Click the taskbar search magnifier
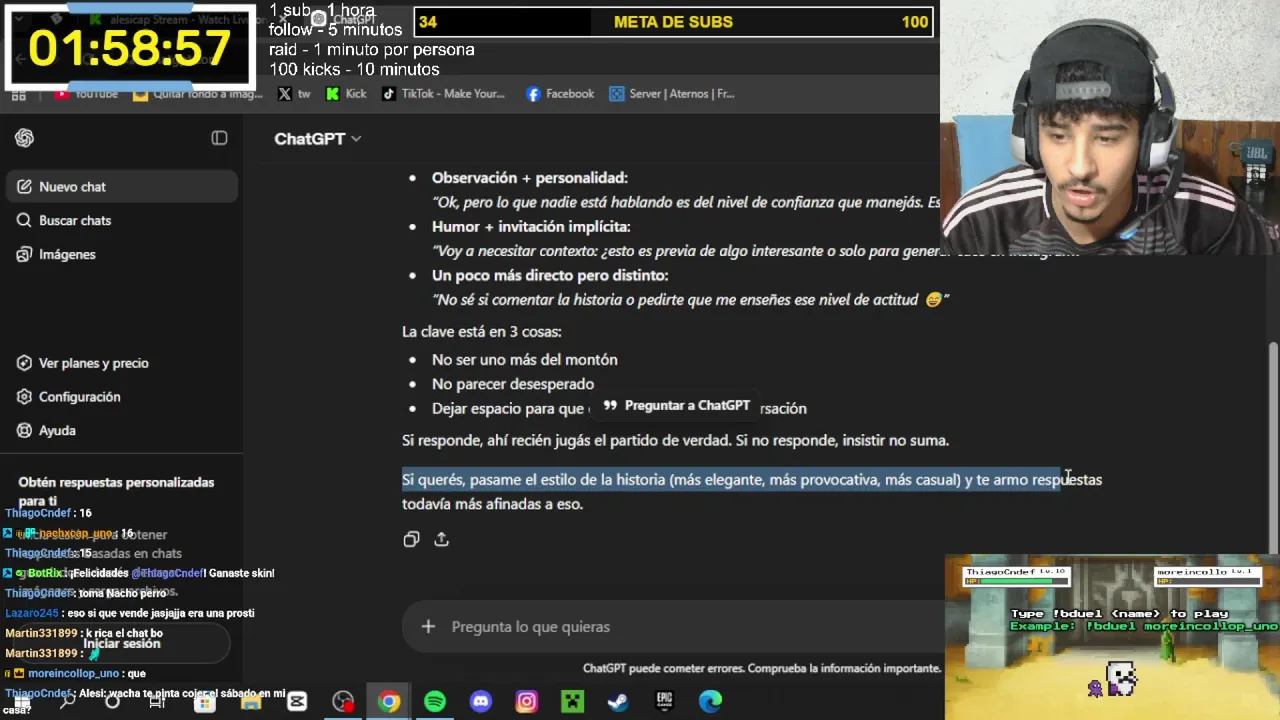The width and height of the screenshot is (1280, 720). 67,702
